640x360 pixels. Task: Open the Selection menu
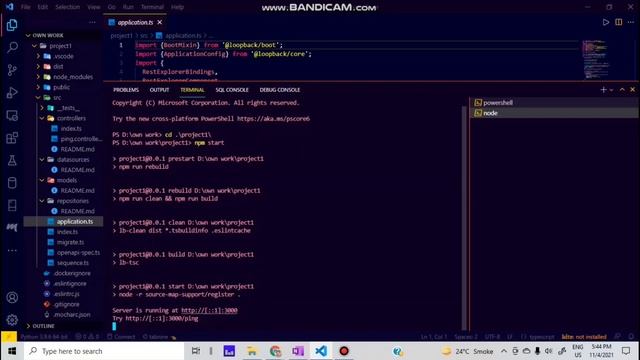(68, 7)
